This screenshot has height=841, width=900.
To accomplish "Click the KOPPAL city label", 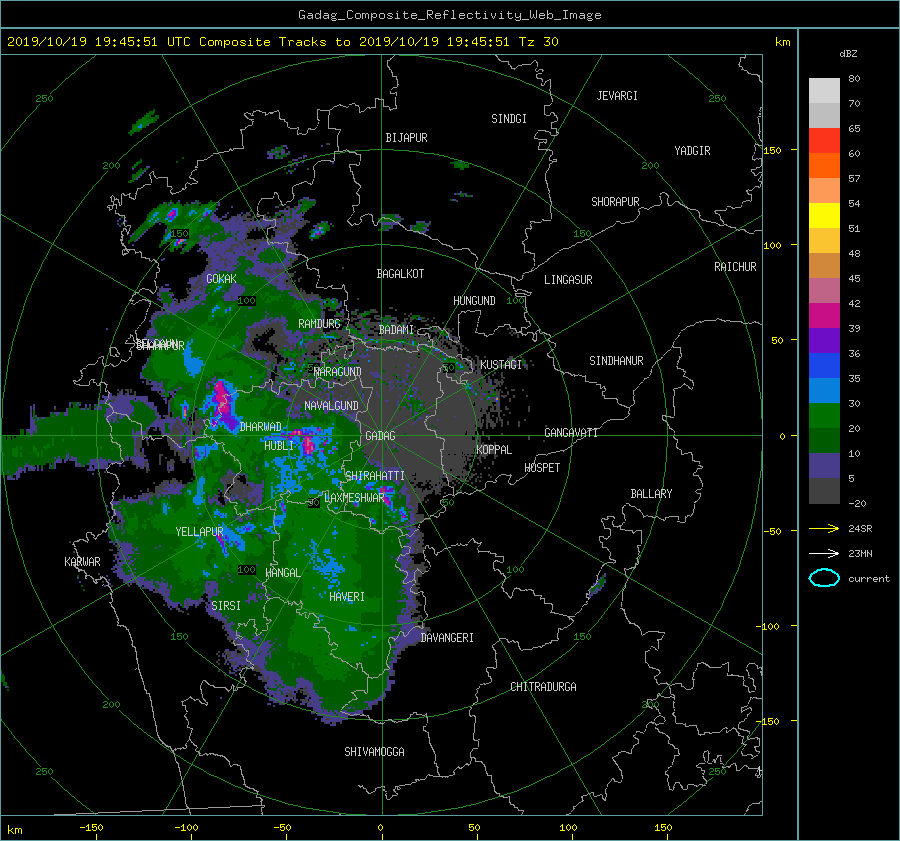I will [494, 450].
